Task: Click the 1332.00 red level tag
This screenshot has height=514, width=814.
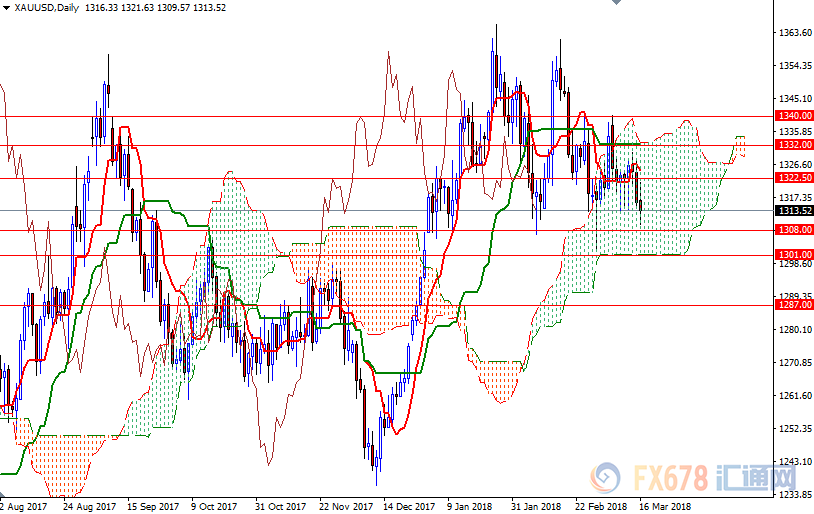Action: [793, 145]
